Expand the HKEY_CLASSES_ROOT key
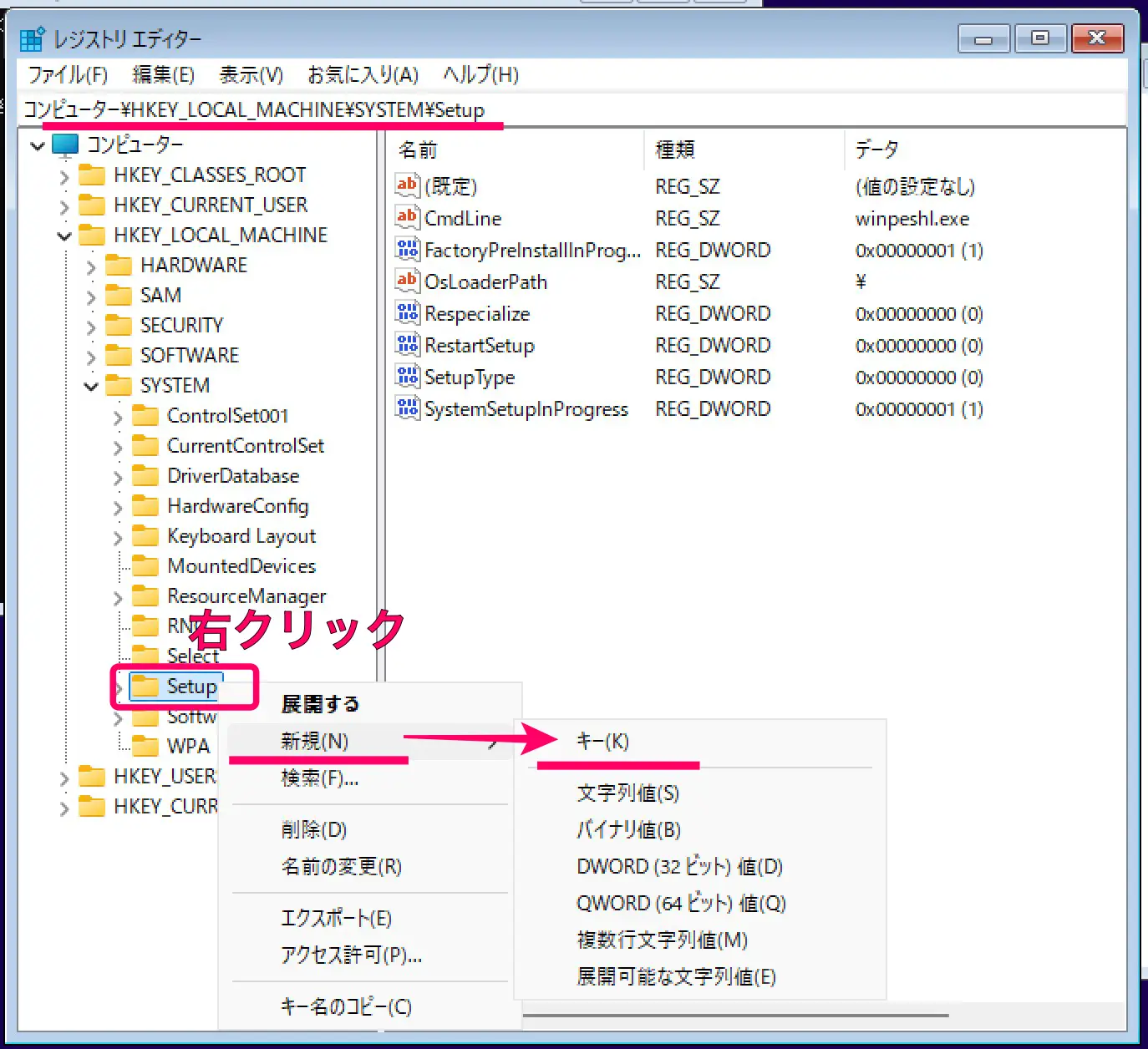 tap(64, 176)
